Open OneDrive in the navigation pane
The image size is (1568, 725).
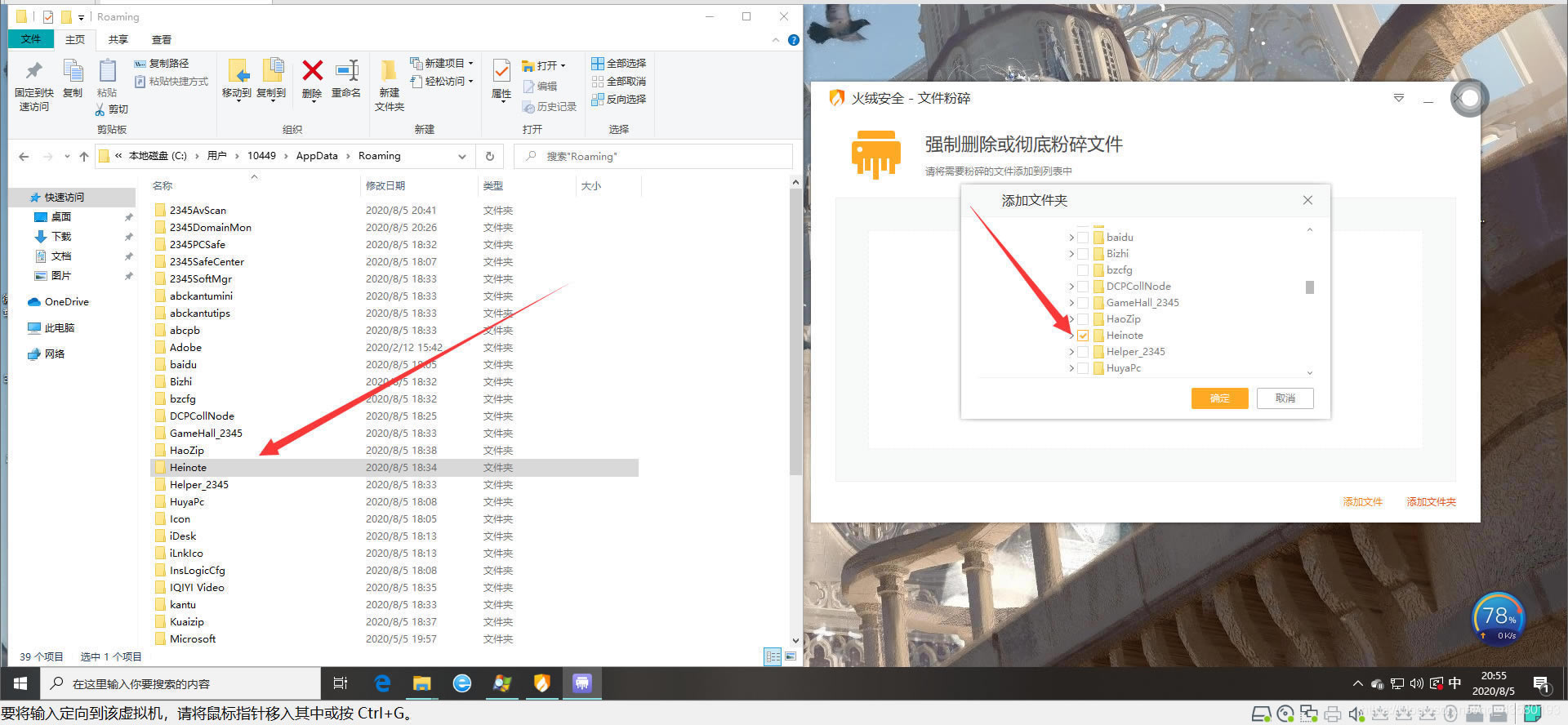(59, 302)
